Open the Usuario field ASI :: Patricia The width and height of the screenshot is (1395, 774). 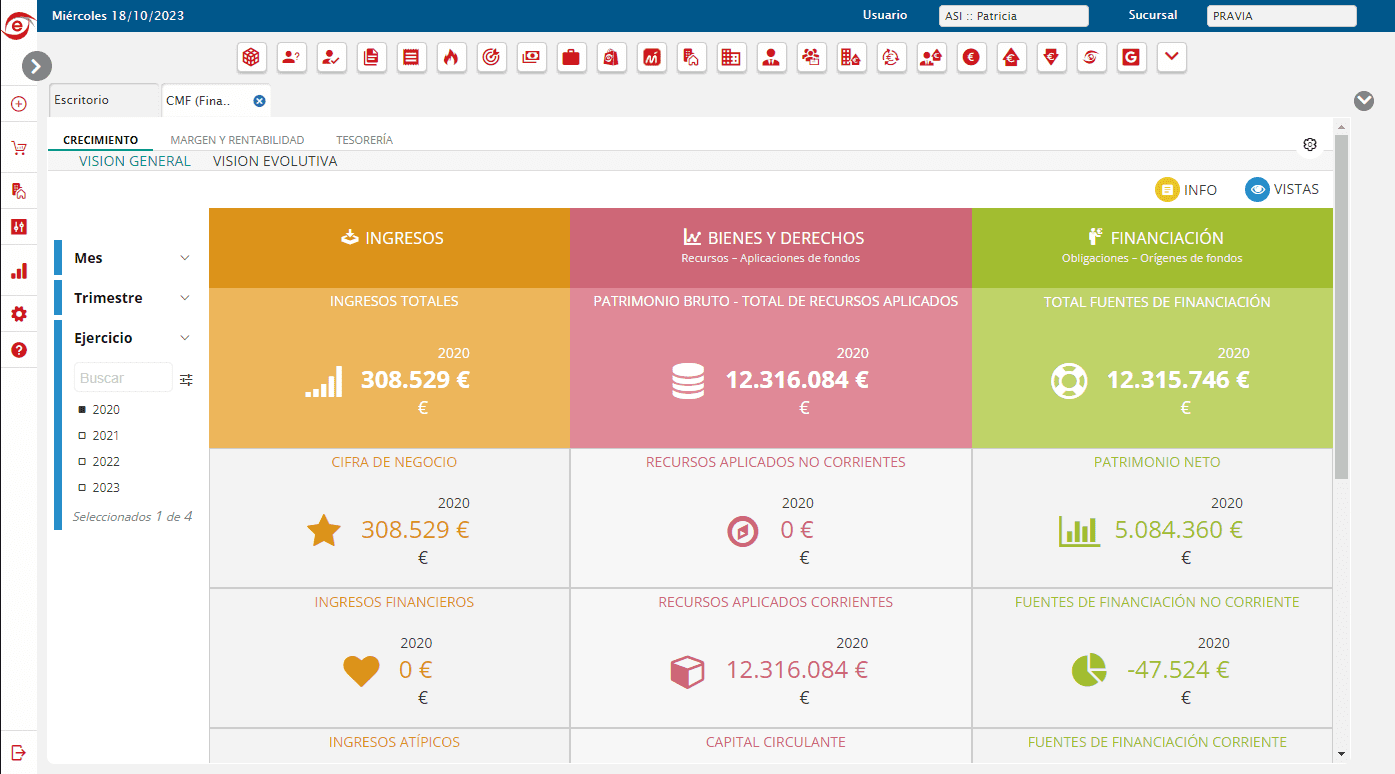tap(1014, 16)
